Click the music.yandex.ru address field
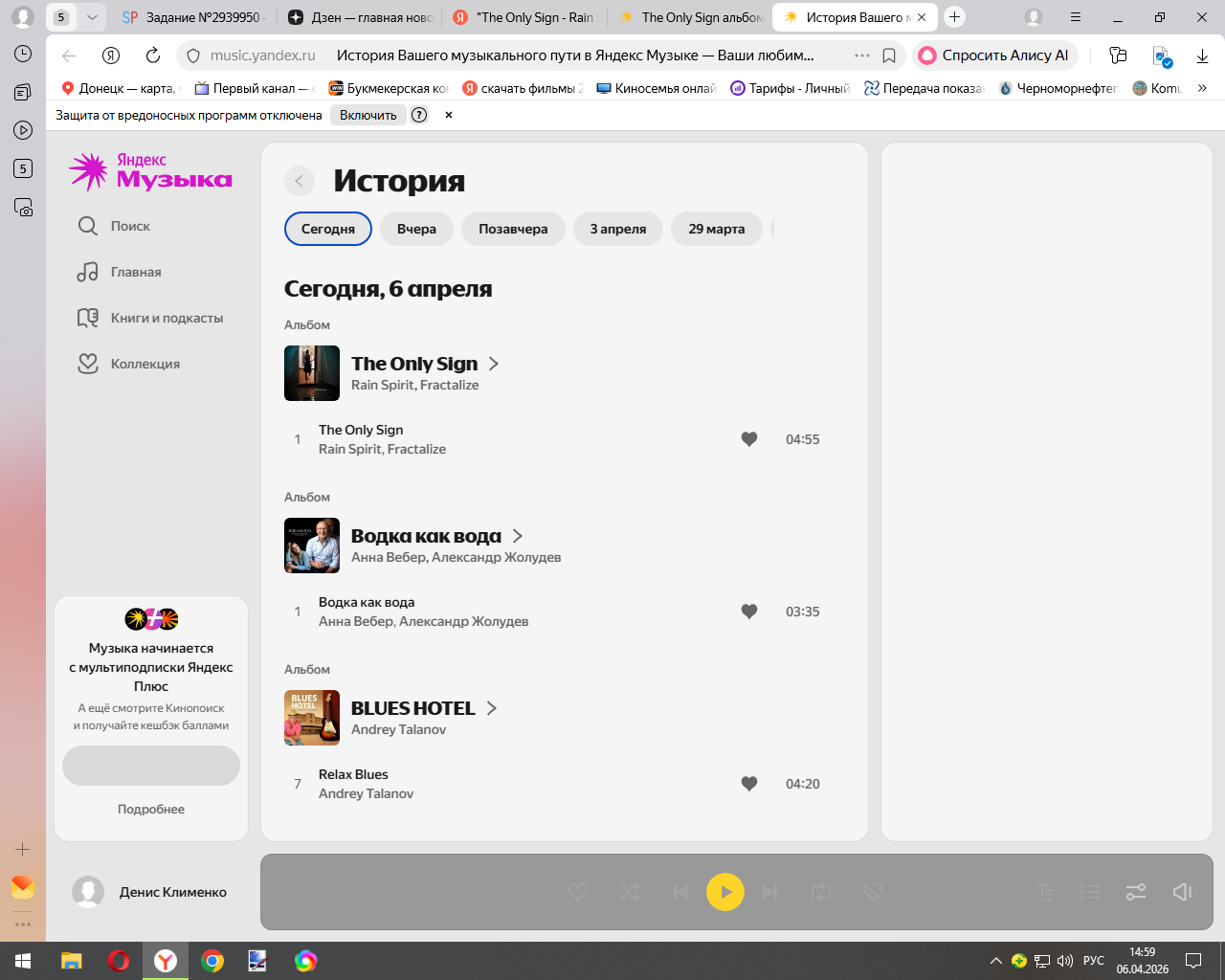The width and height of the screenshot is (1225, 980). click(262, 56)
